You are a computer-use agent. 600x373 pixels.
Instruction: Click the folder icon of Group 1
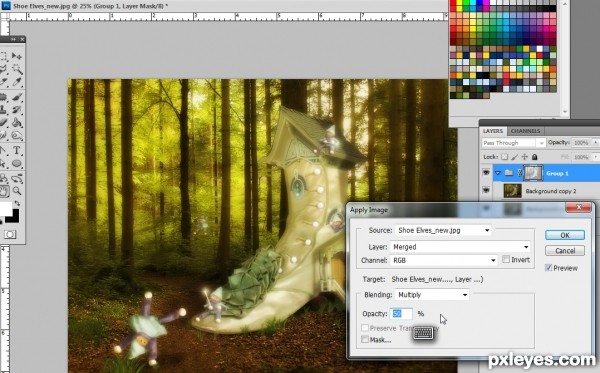coord(509,173)
